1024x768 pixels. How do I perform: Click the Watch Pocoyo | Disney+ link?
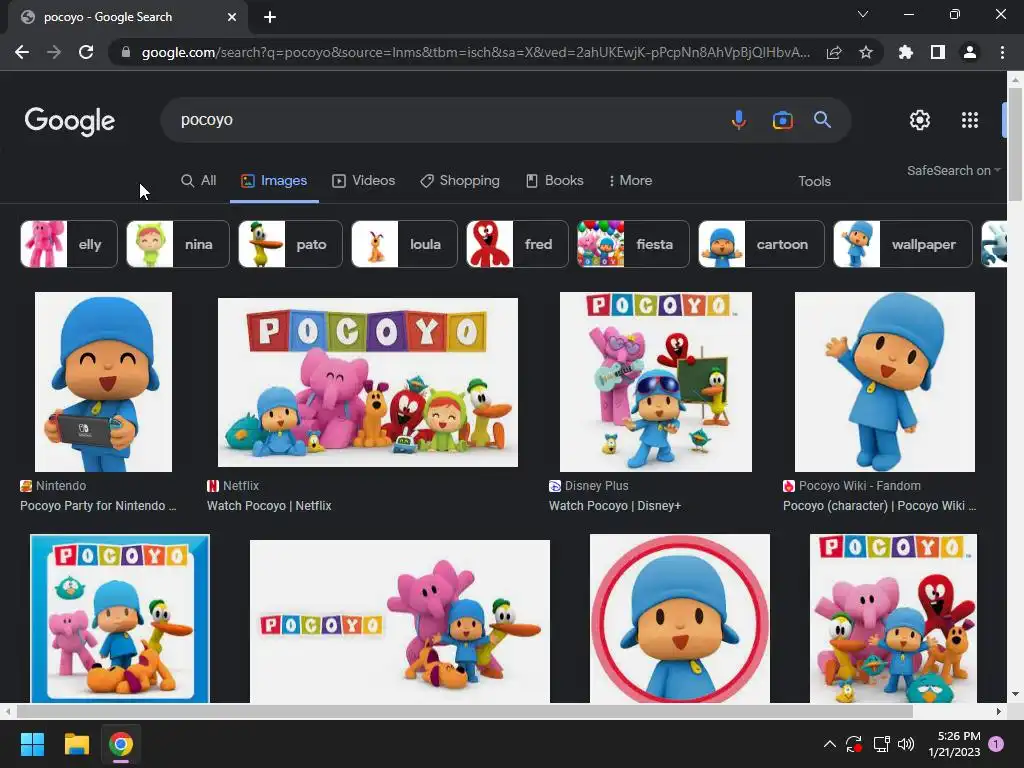point(615,506)
